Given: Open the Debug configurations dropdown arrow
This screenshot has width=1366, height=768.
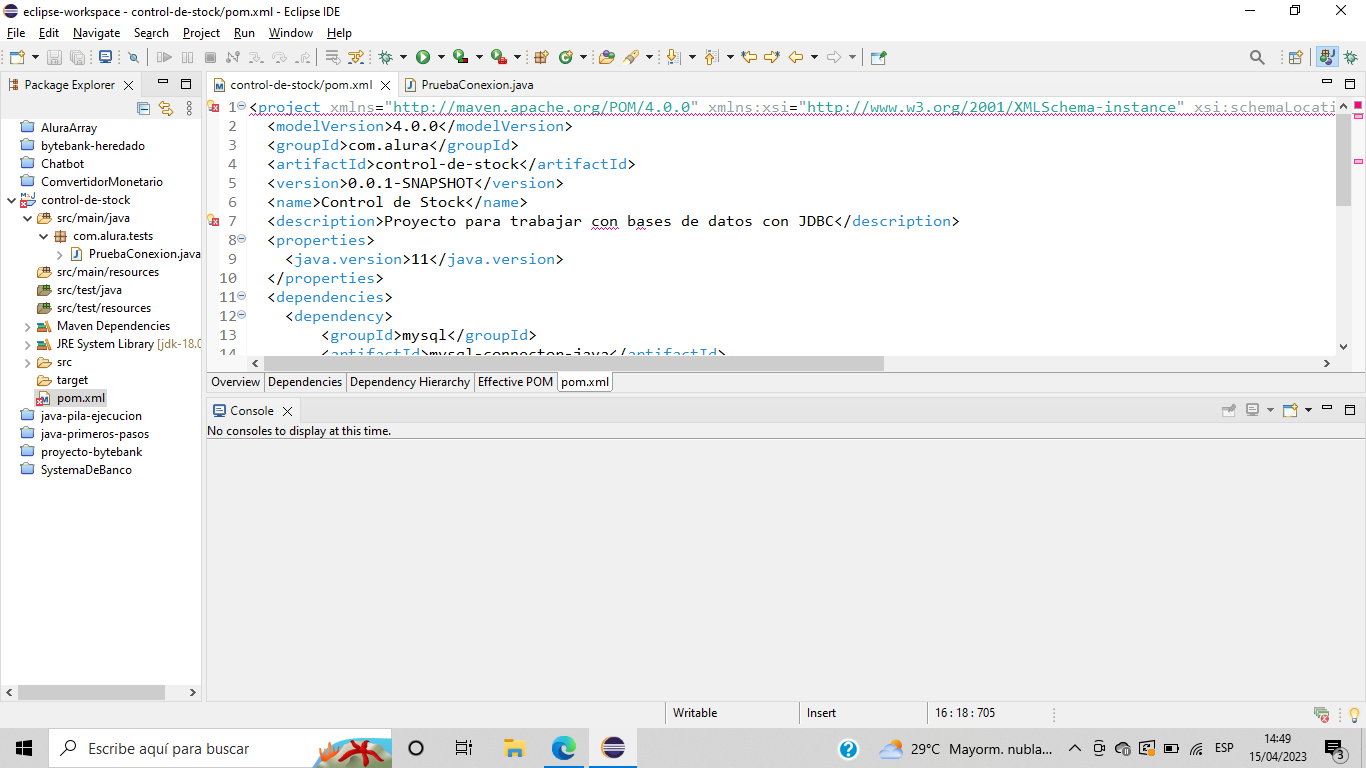Looking at the screenshot, I should click(x=404, y=58).
